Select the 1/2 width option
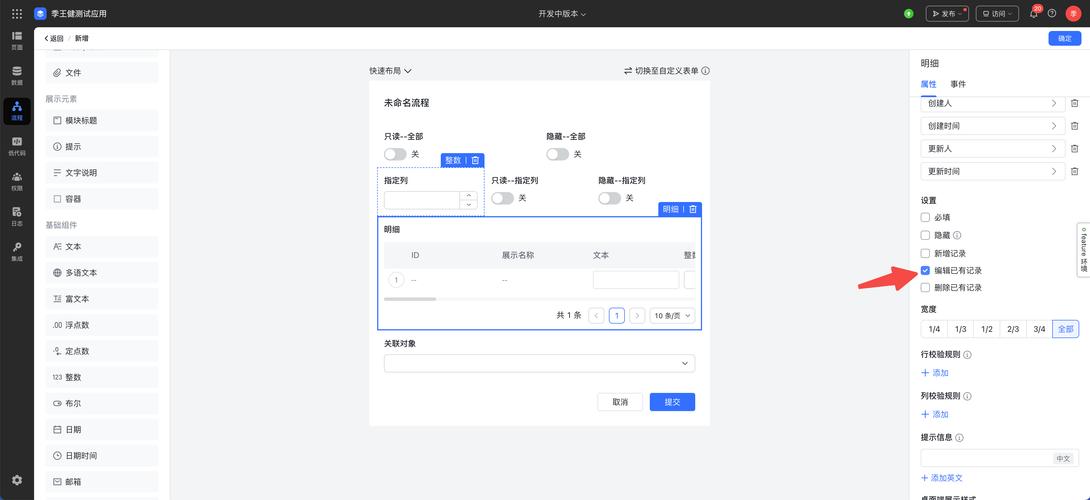The height and width of the screenshot is (500, 1090). pyautogui.click(x=986, y=329)
